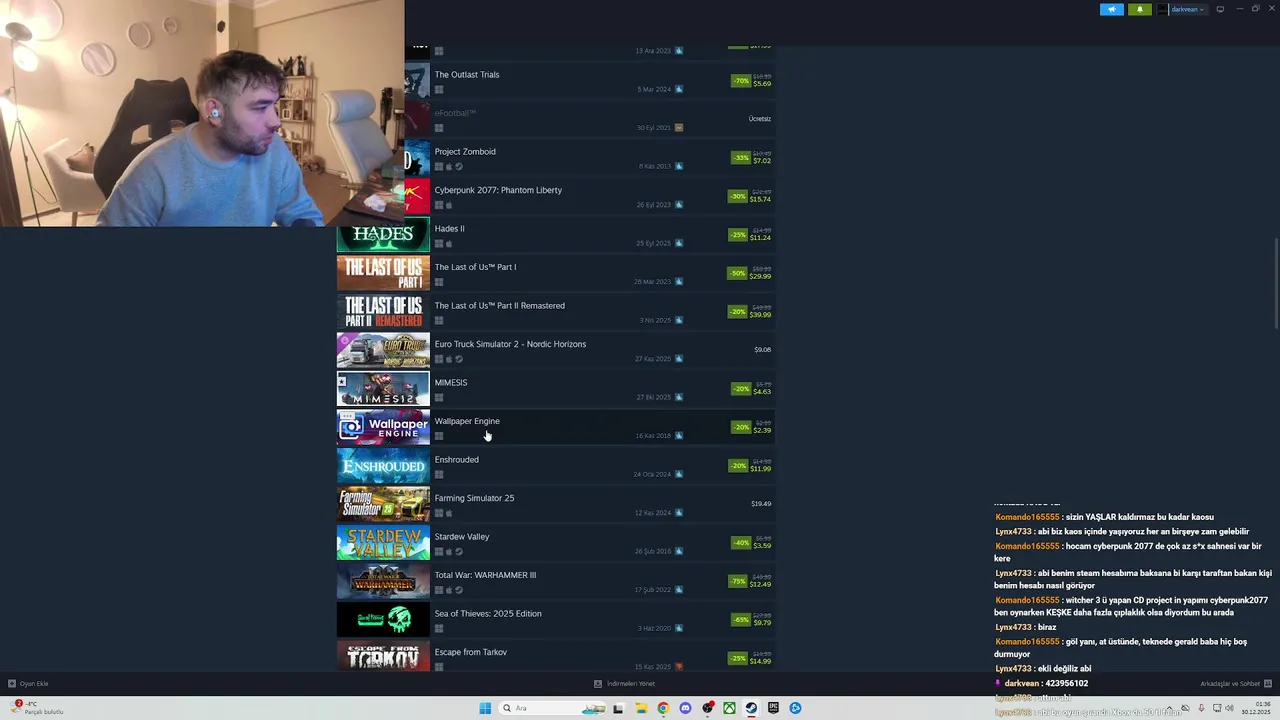Open the Enshrouded game thumbnail
This screenshot has width=1280, height=720.
click(x=383, y=466)
